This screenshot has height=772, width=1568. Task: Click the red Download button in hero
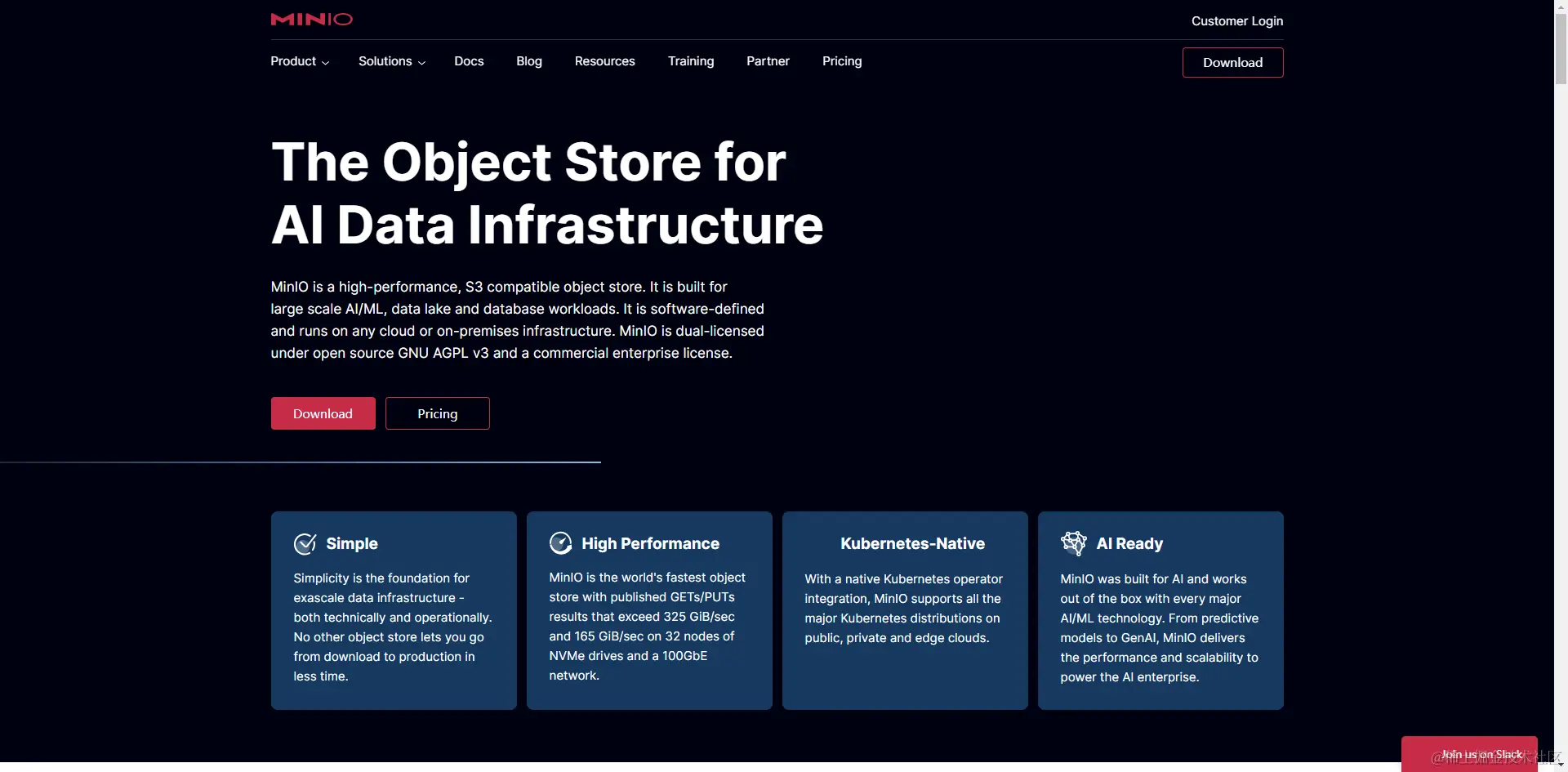pos(323,413)
